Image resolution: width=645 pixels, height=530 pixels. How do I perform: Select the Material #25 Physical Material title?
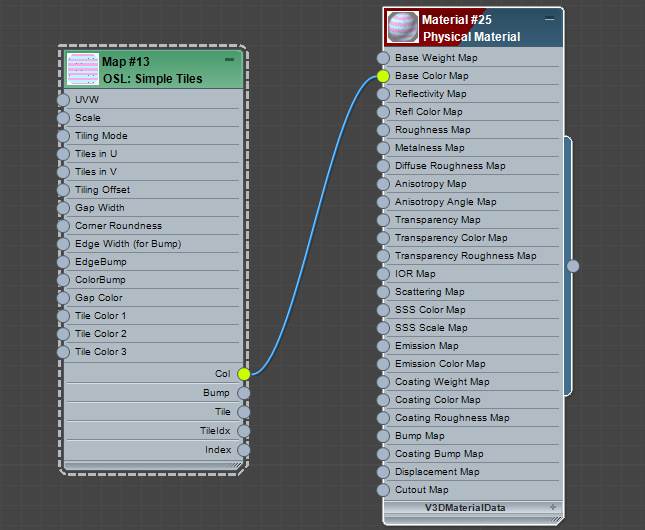tap(471, 28)
